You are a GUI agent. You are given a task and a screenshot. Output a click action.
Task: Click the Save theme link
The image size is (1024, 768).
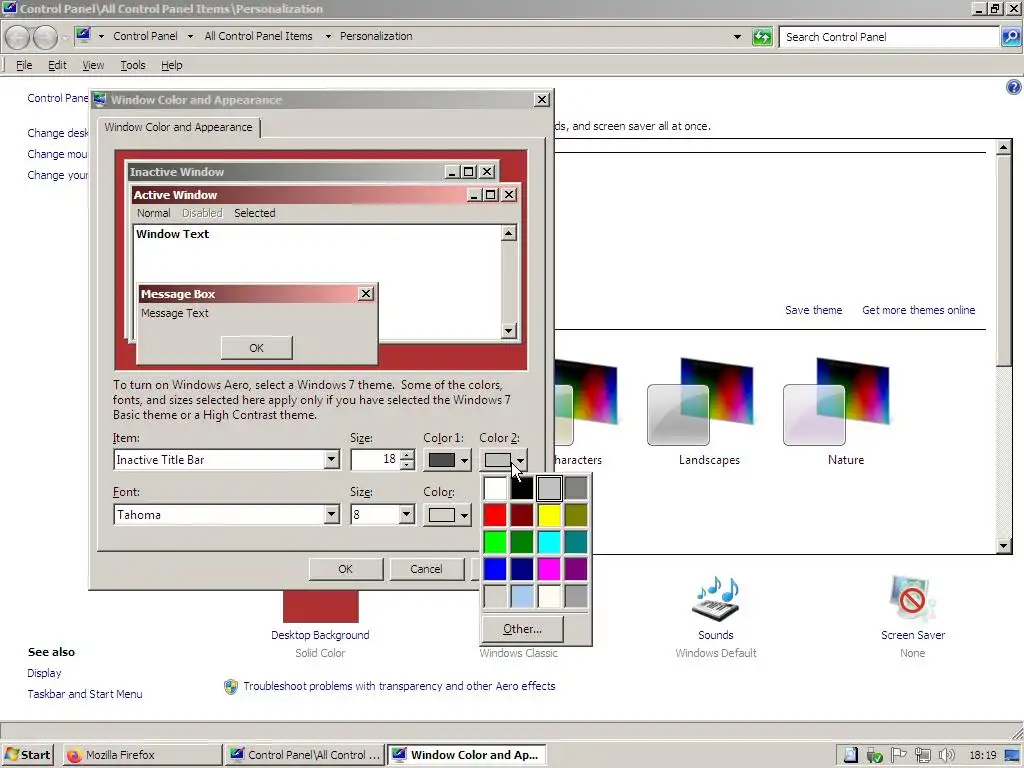813,310
